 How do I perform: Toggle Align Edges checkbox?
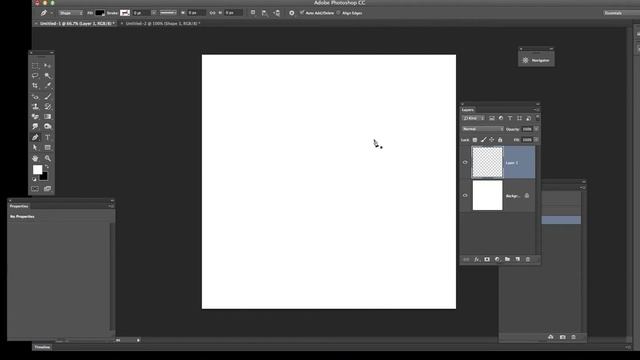(x=338, y=13)
